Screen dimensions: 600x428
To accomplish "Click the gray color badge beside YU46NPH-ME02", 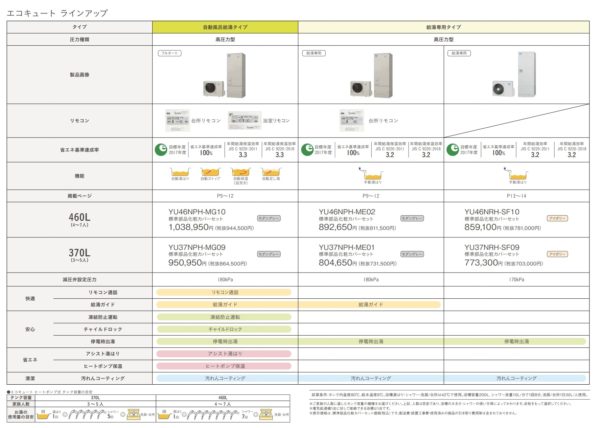I will point(412,218).
